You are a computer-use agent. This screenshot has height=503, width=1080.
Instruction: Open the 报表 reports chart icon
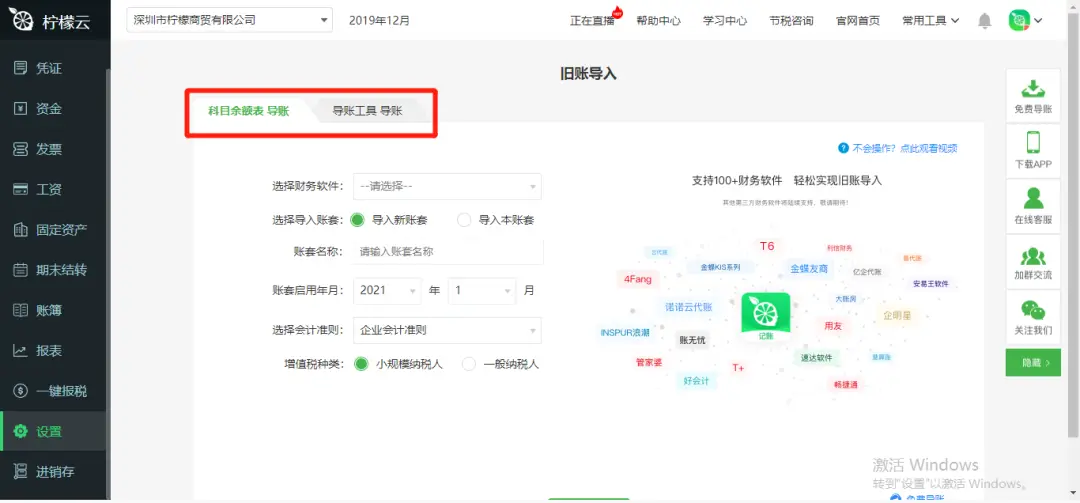(x=21, y=351)
